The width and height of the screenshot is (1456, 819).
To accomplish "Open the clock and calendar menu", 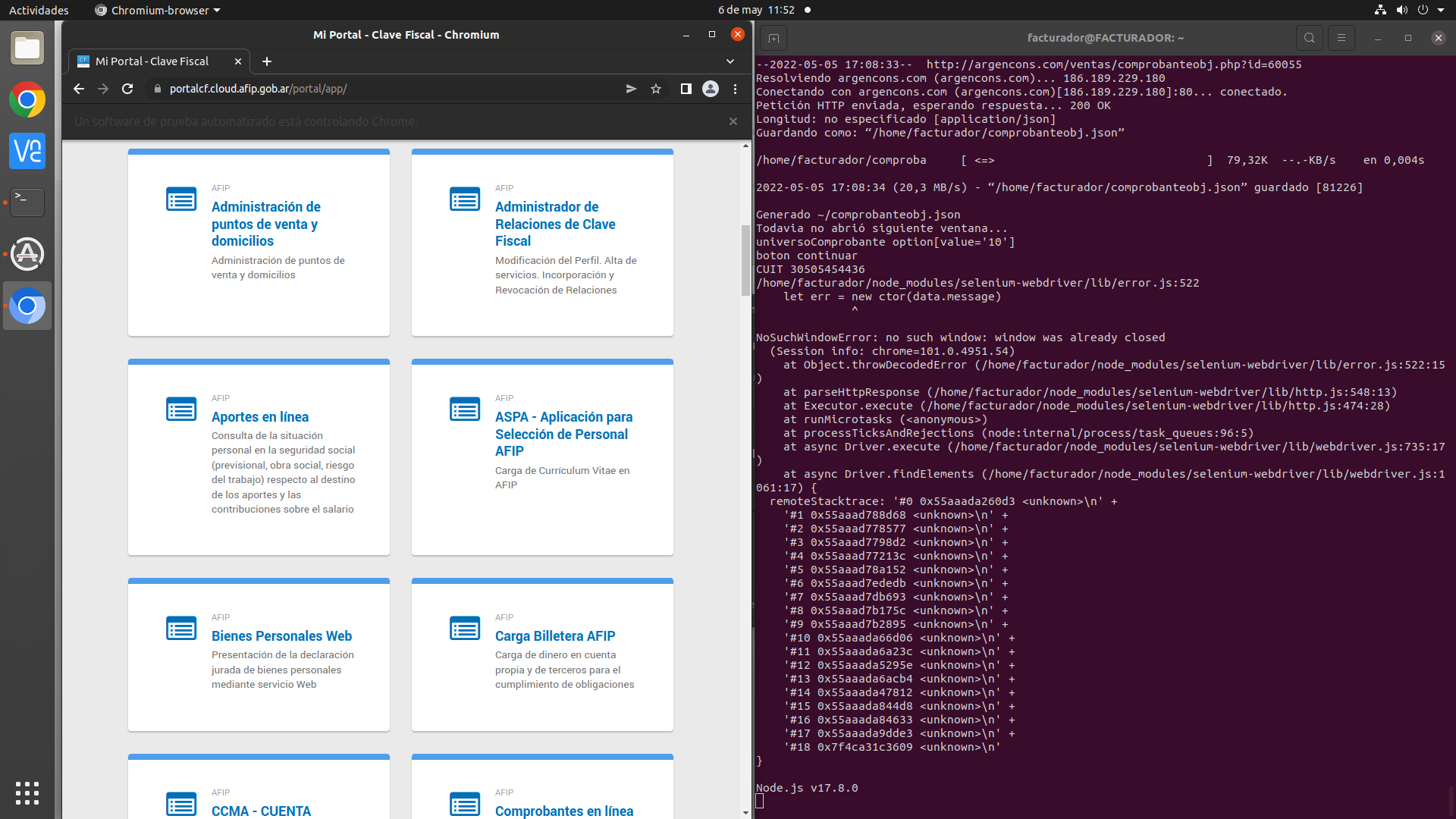I will click(756, 10).
